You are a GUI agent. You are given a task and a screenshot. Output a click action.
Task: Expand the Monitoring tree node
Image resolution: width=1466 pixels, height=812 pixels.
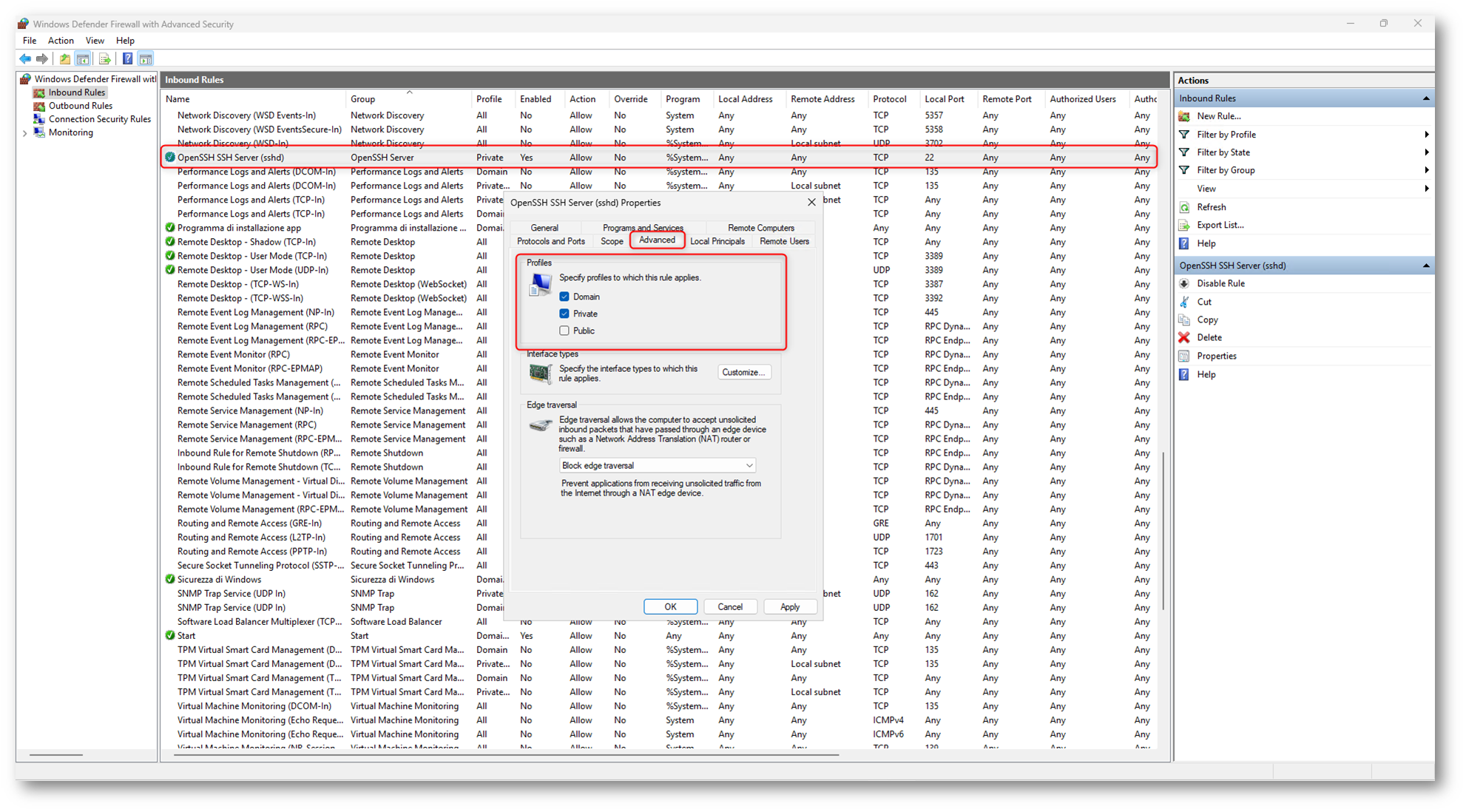pyautogui.click(x=25, y=133)
